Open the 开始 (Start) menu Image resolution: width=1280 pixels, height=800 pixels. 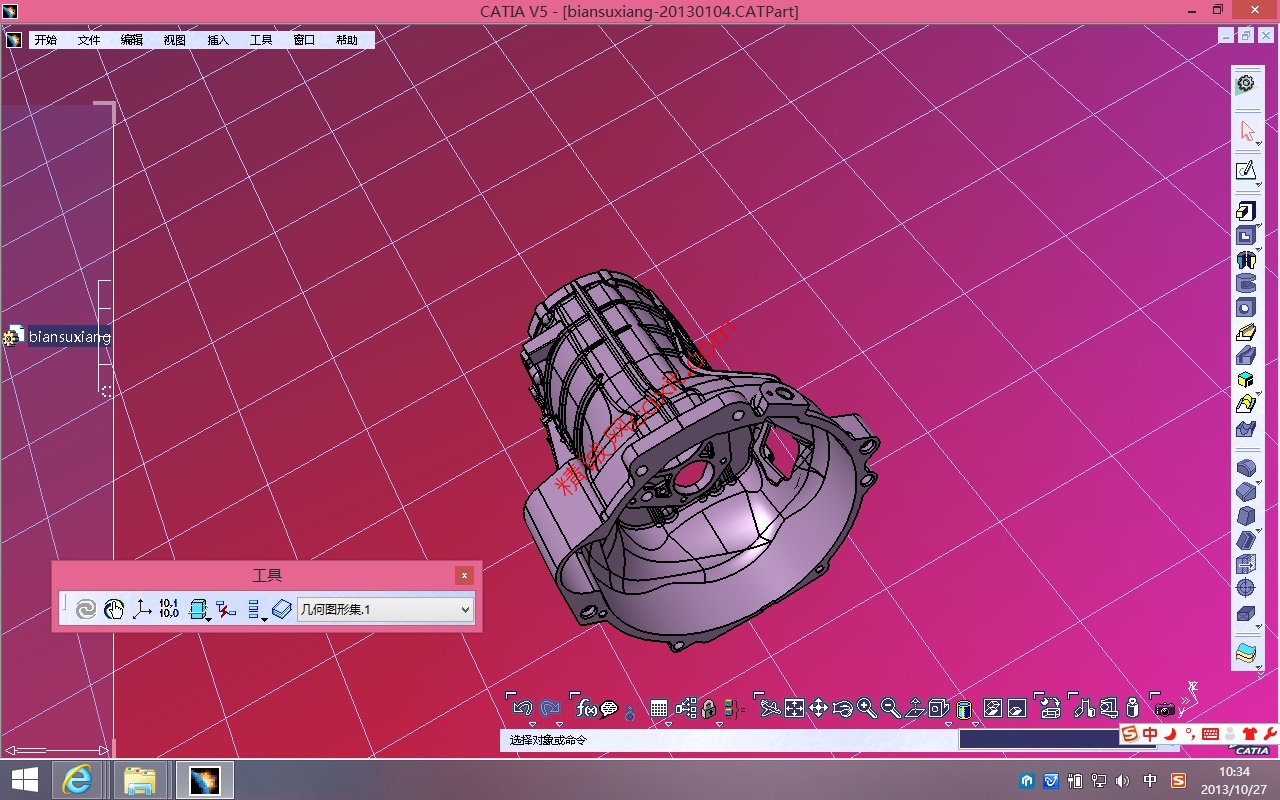coord(45,40)
